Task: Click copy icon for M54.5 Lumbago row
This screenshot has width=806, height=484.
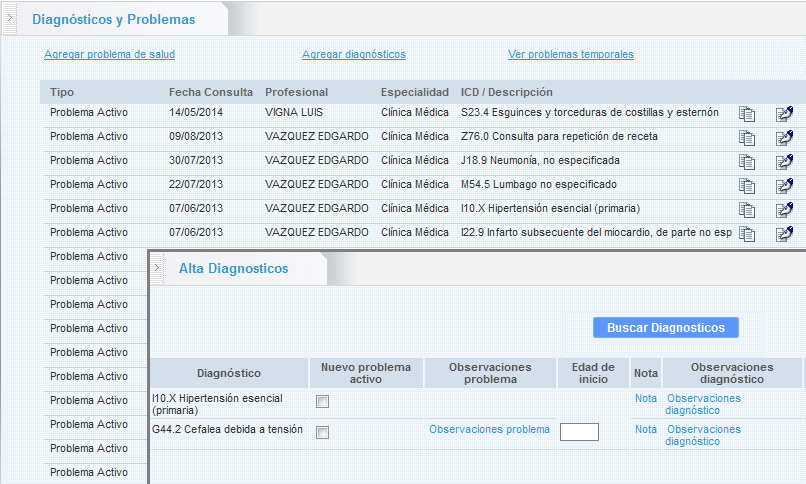Action: tap(746, 186)
